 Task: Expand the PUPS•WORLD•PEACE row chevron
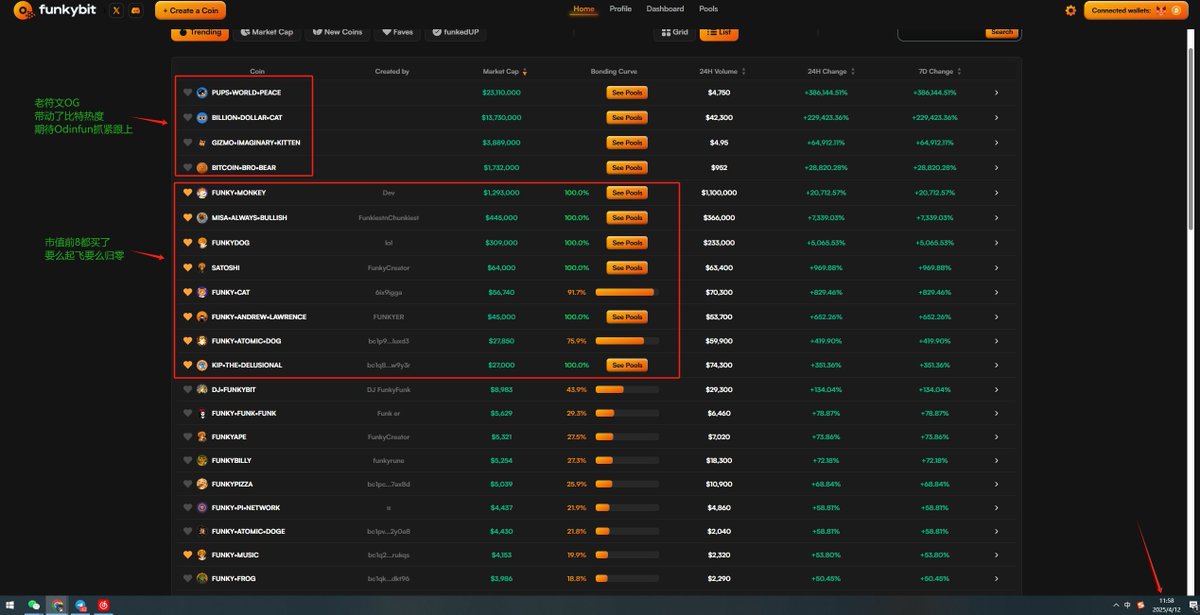pyautogui.click(x=997, y=92)
